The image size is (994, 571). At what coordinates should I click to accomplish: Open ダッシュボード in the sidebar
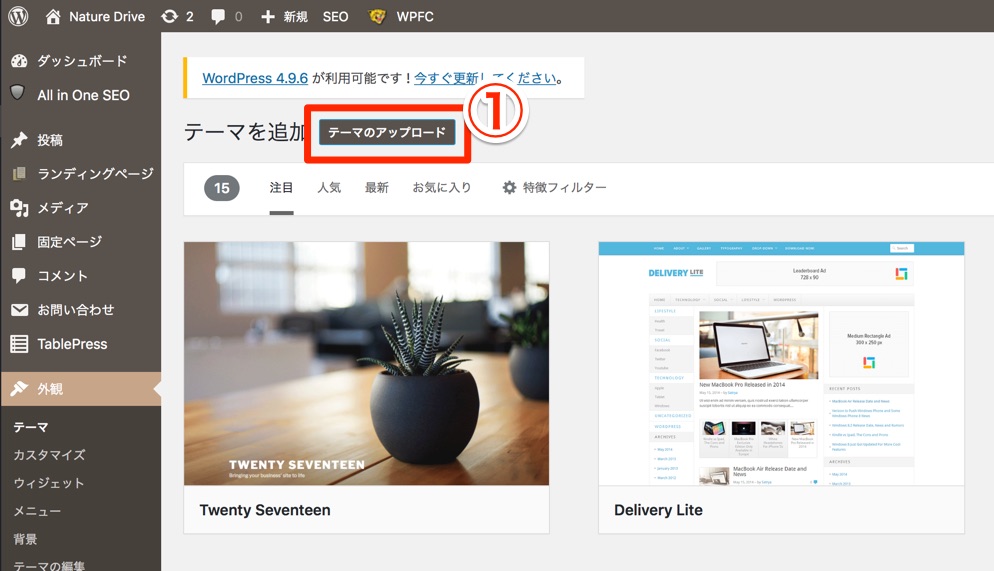[x=81, y=61]
